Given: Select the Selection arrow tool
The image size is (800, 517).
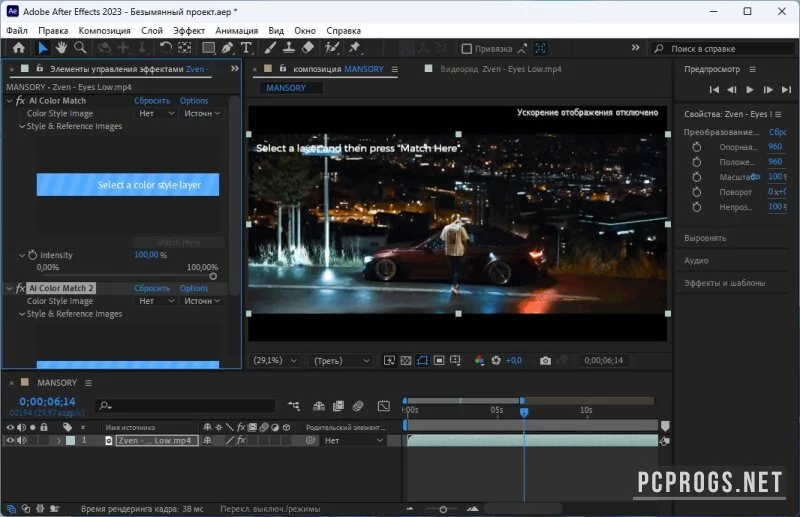Looking at the screenshot, I should [x=43, y=48].
